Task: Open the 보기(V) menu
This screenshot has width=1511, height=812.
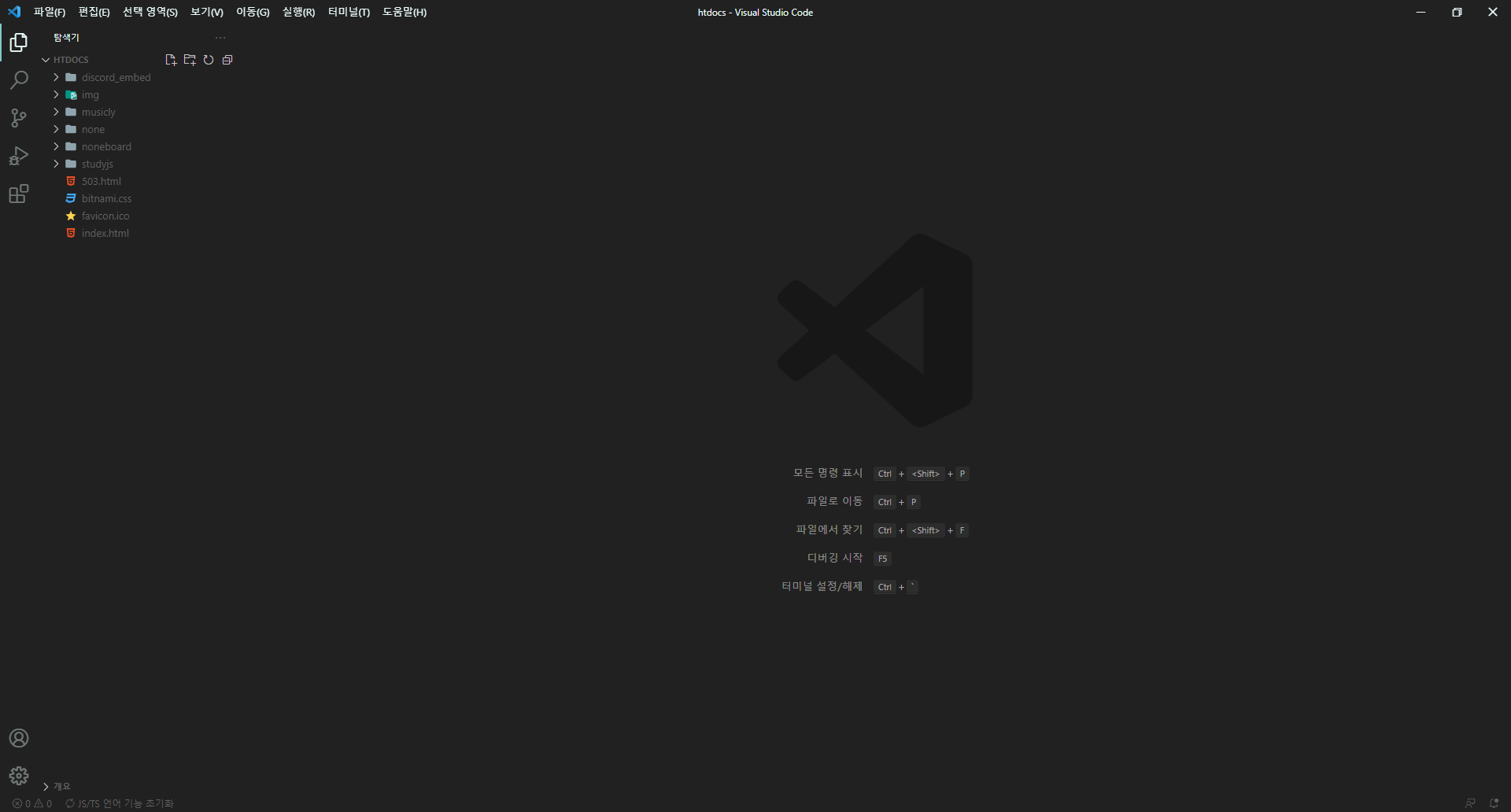Action: click(207, 12)
